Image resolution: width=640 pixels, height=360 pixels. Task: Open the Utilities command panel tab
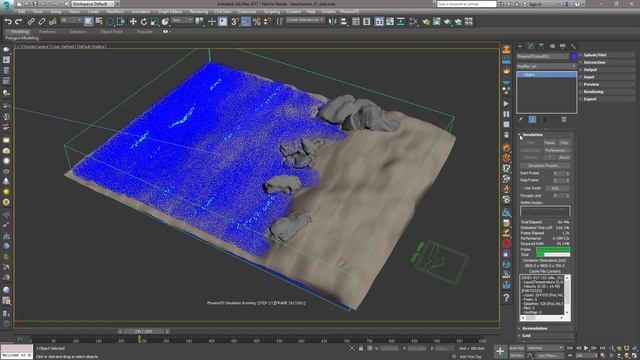click(x=573, y=46)
